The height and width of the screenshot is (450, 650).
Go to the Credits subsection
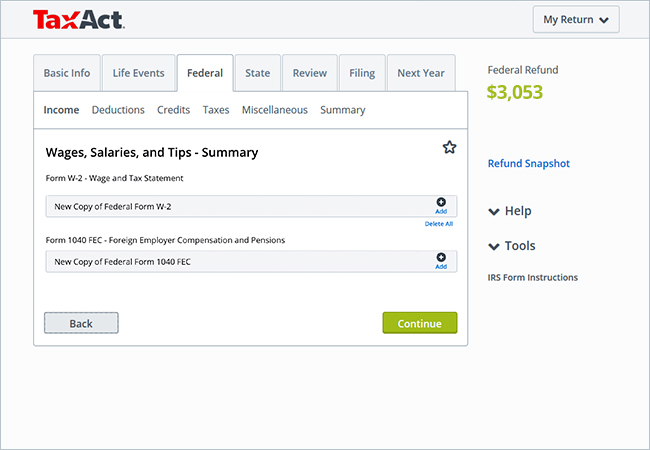(173, 110)
